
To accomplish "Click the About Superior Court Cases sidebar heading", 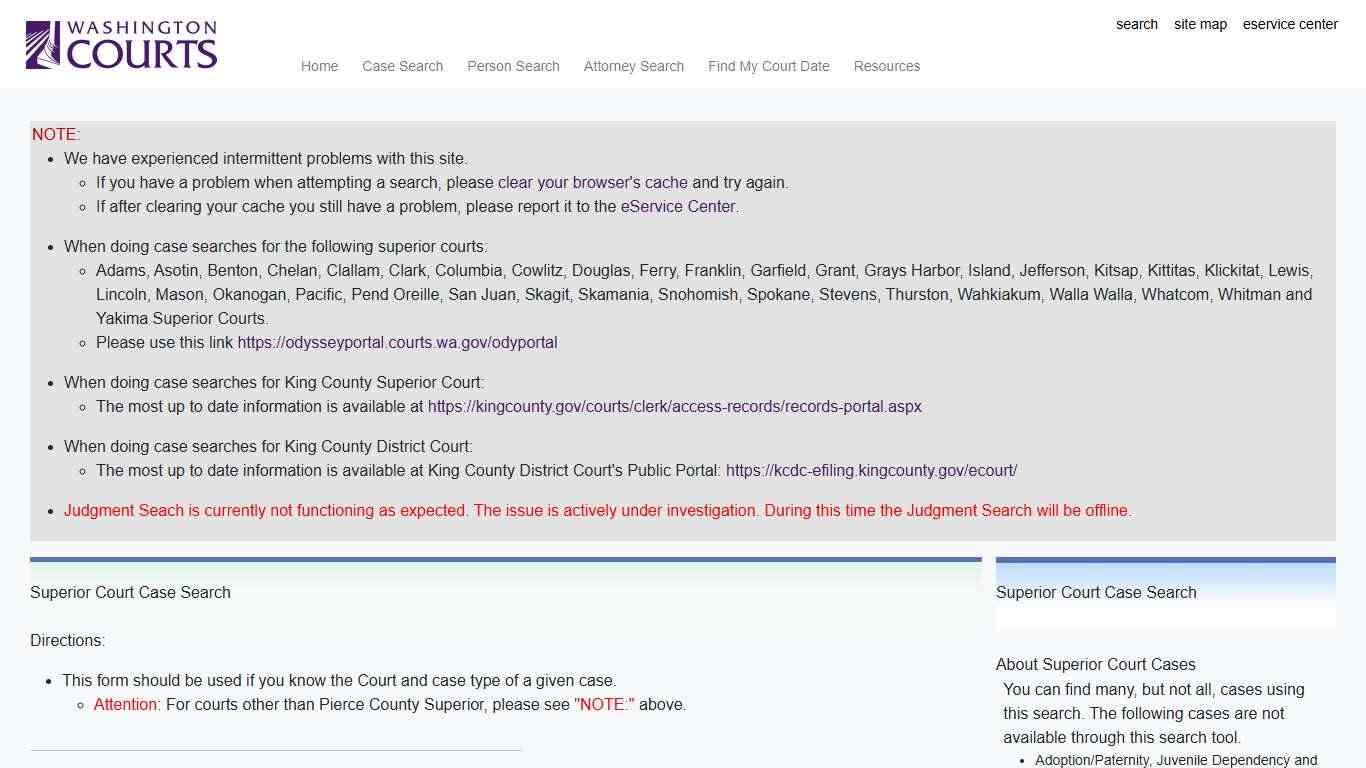I will click(x=1095, y=664).
